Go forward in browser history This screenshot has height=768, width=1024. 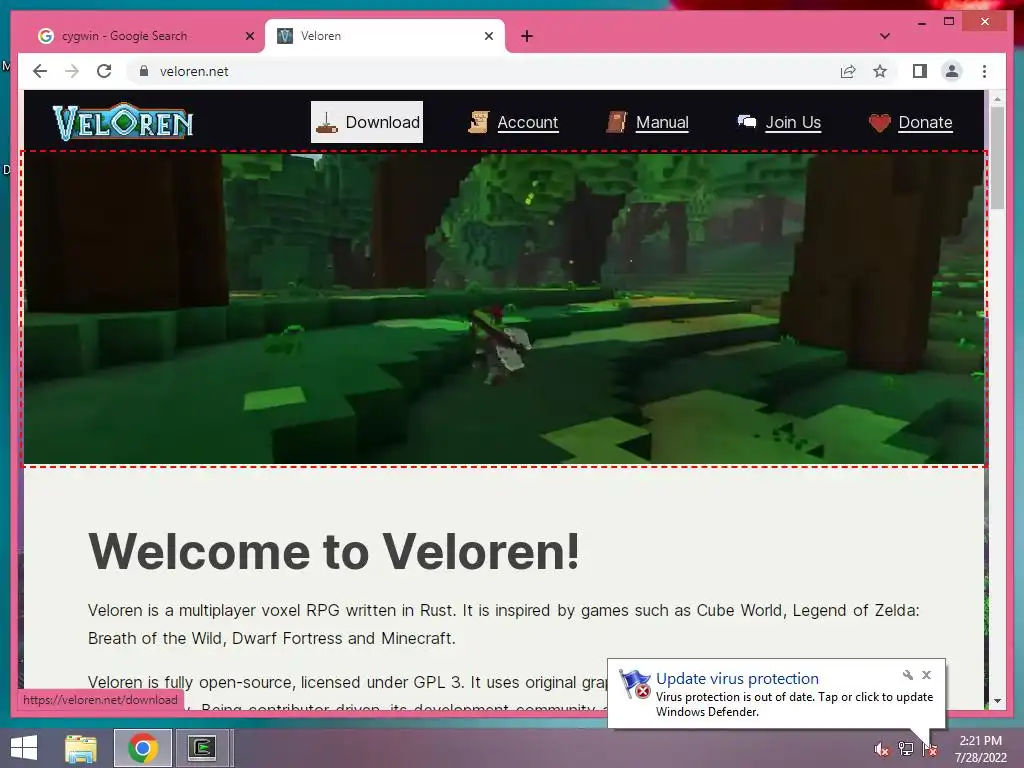pos(72,71)
